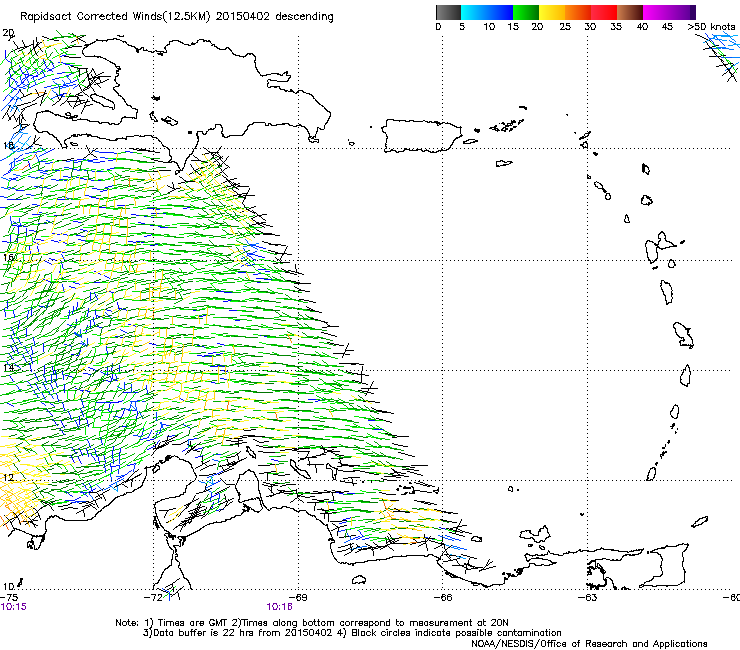Viewport: 740px width, 650px height.
Task: Click the '>50 knots' legend label
Action: 711,27
